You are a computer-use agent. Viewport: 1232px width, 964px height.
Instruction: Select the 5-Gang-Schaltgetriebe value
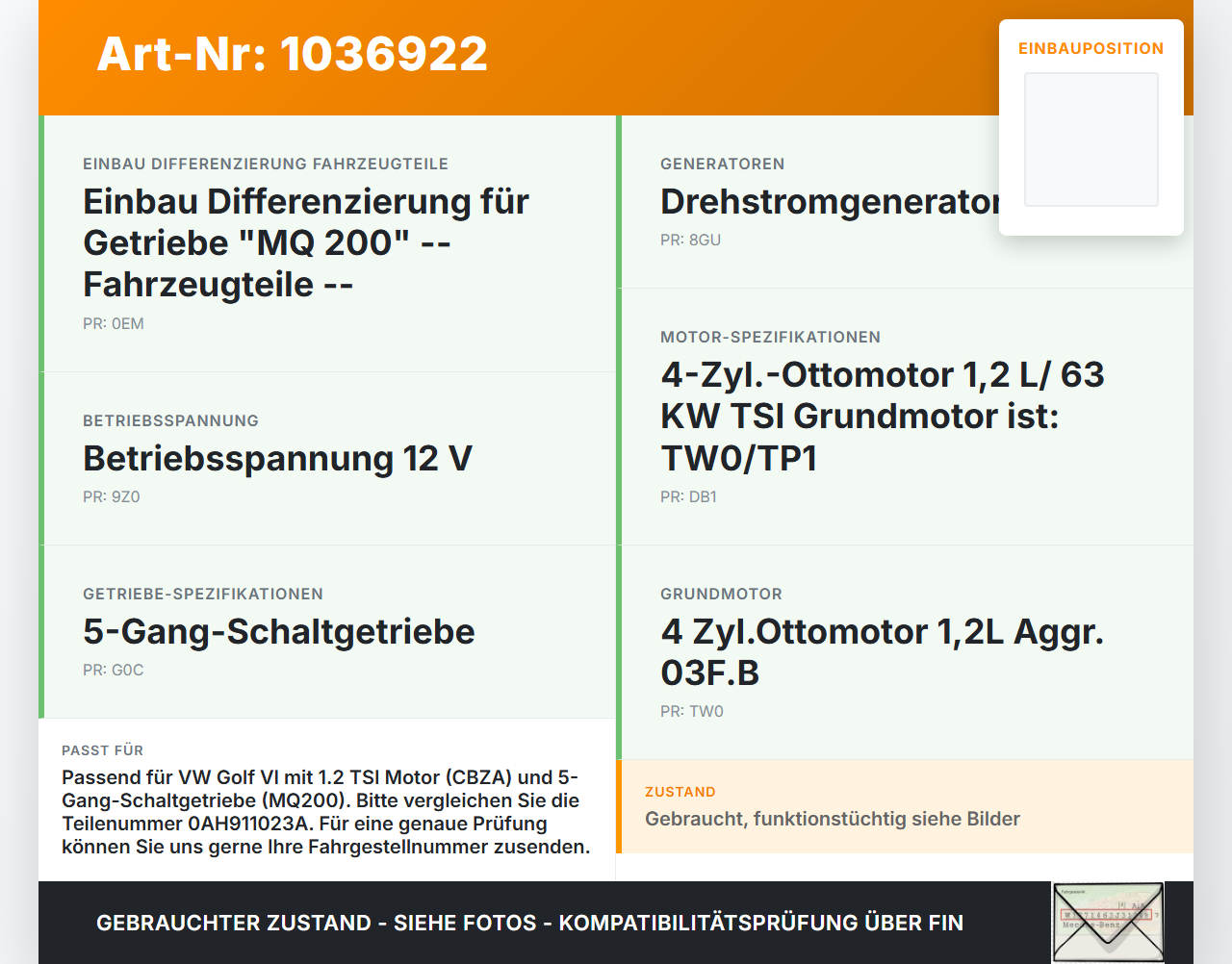(279, 631)
